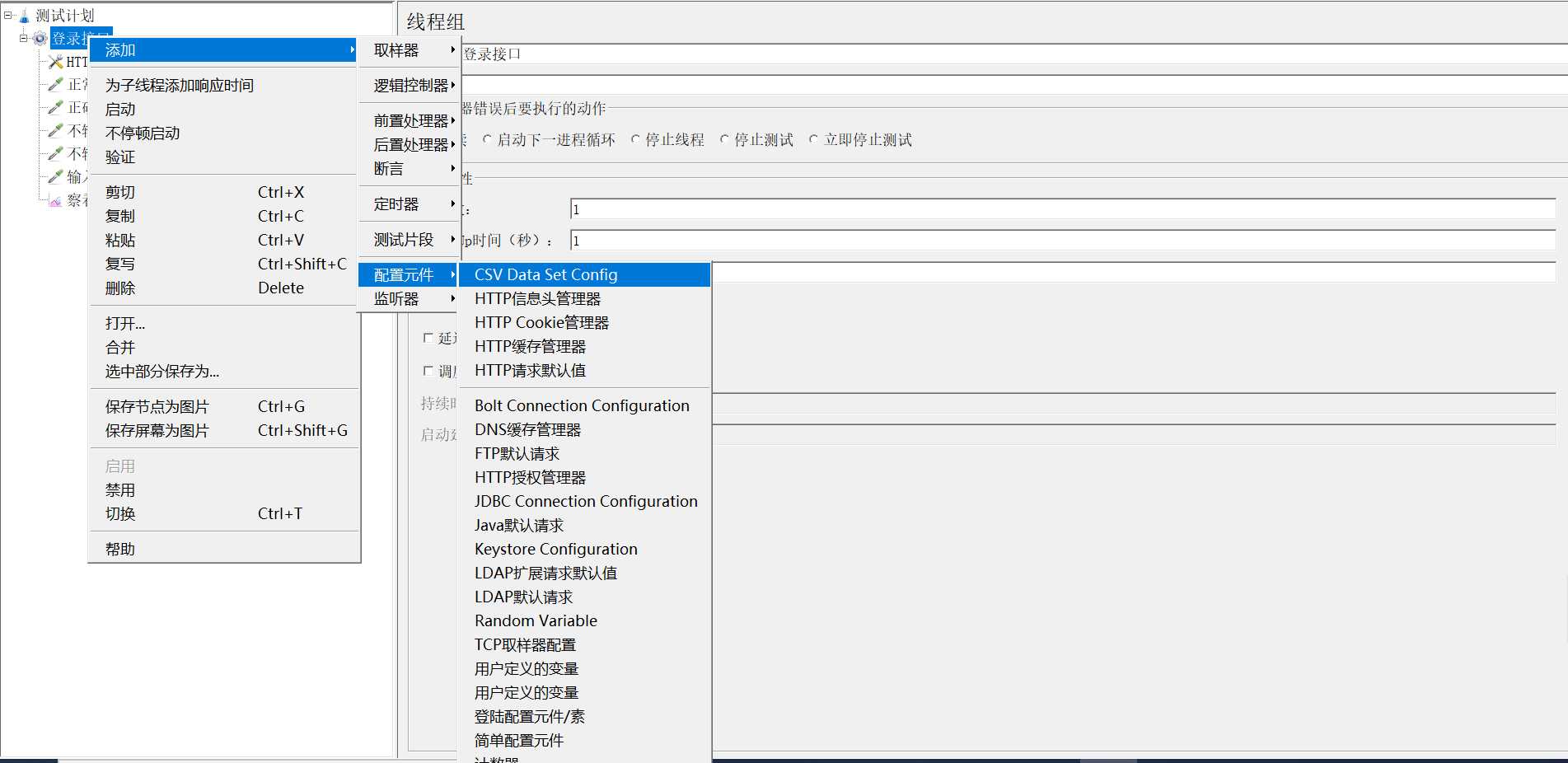The width and height of the screenshot is (1568, 763).
Task: Open the 监听器 submenu
Action: pyautogui.click(x=410, y=298)
